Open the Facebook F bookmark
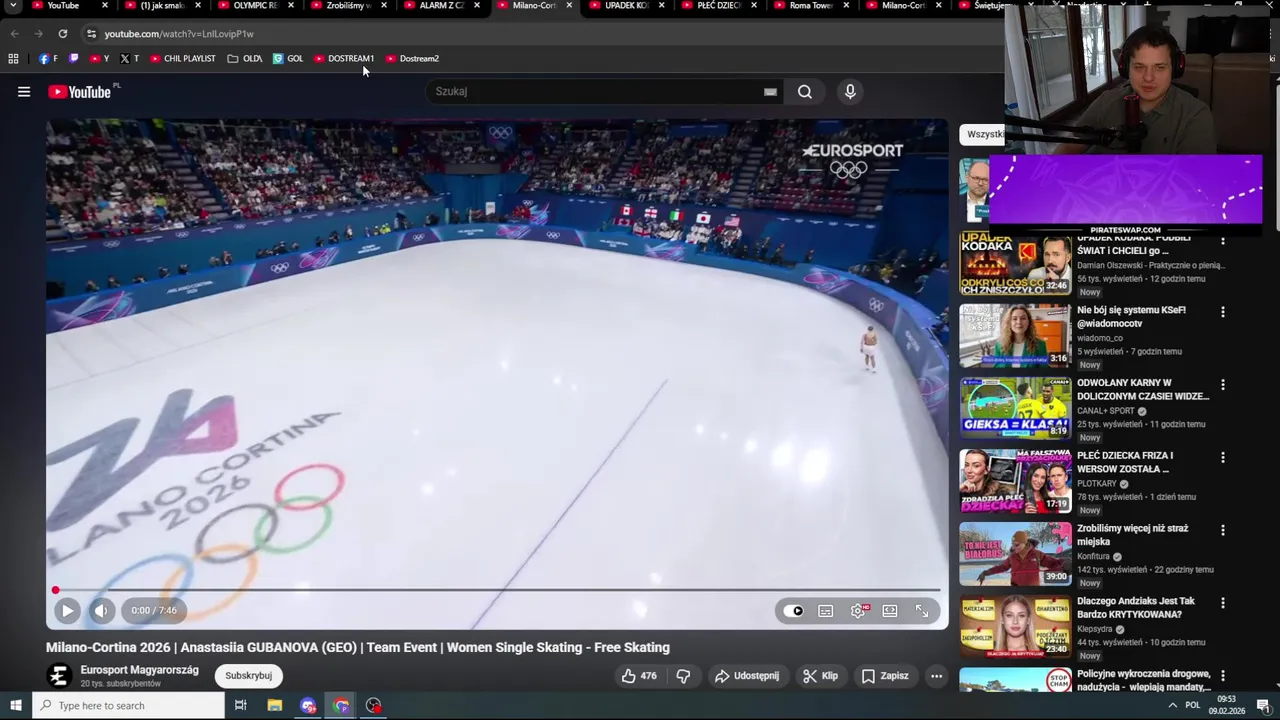The image size is (1280, 720). (48, 59)
